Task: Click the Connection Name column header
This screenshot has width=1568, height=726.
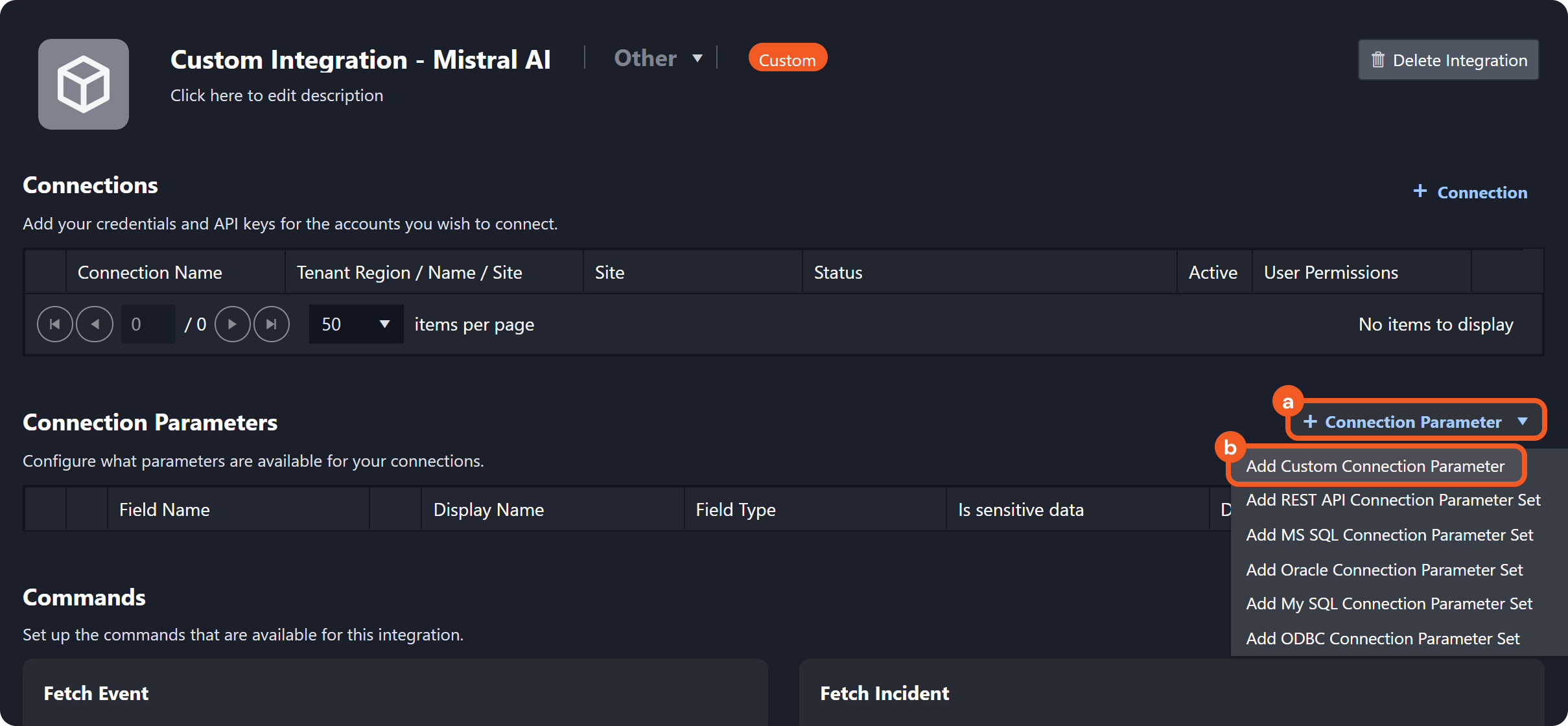Action: [x=150, y=273]
